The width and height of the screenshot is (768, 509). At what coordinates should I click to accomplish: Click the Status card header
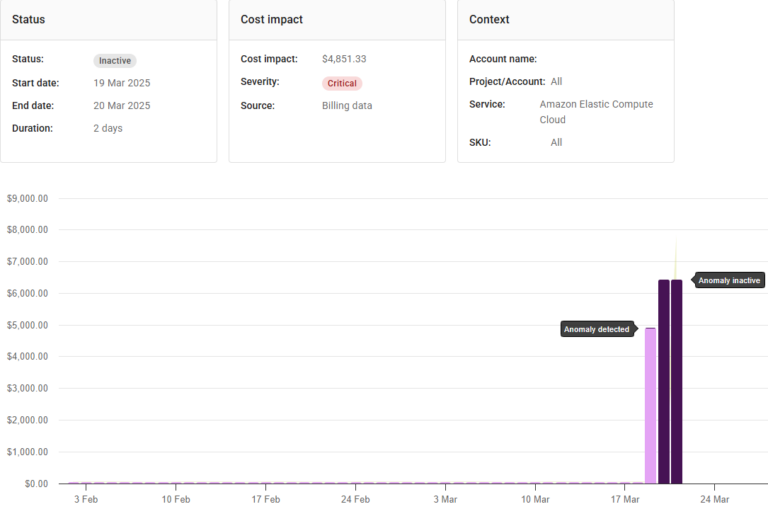tap(28, 19)
